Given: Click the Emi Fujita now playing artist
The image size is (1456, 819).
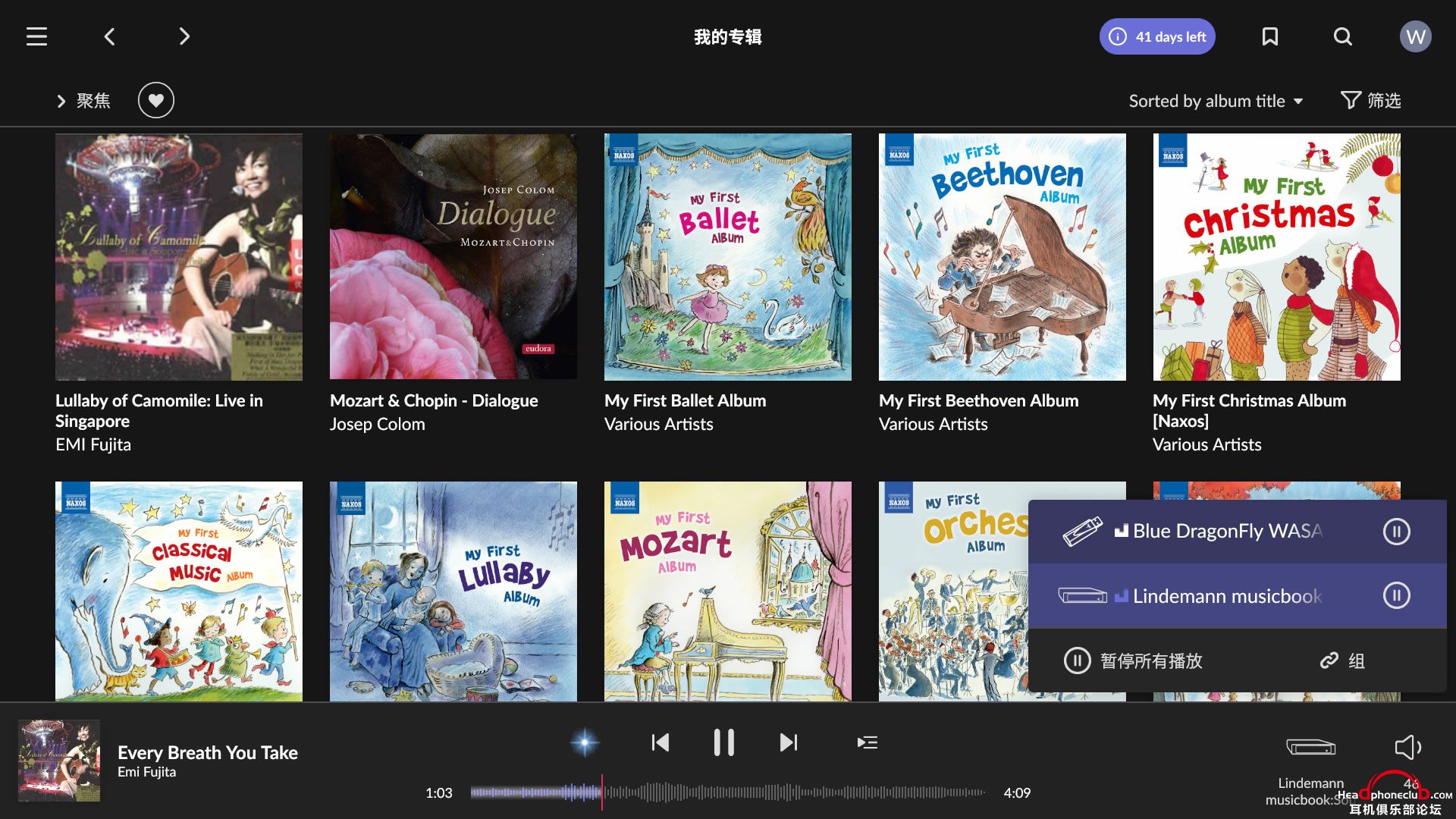Looking at the screenshot, I should (x=146, y=772).
